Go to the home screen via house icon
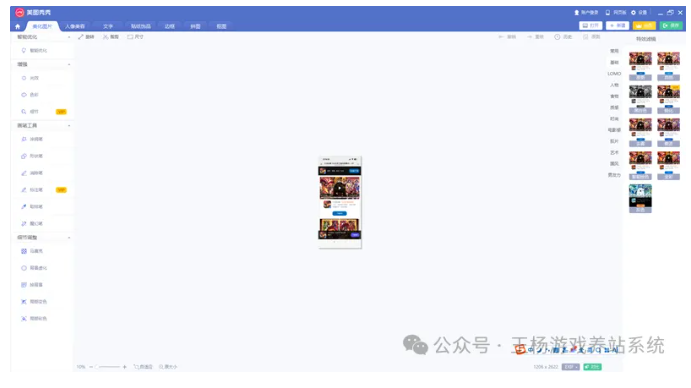The width and height of the screenshot is (691, 388). point(18,26)
